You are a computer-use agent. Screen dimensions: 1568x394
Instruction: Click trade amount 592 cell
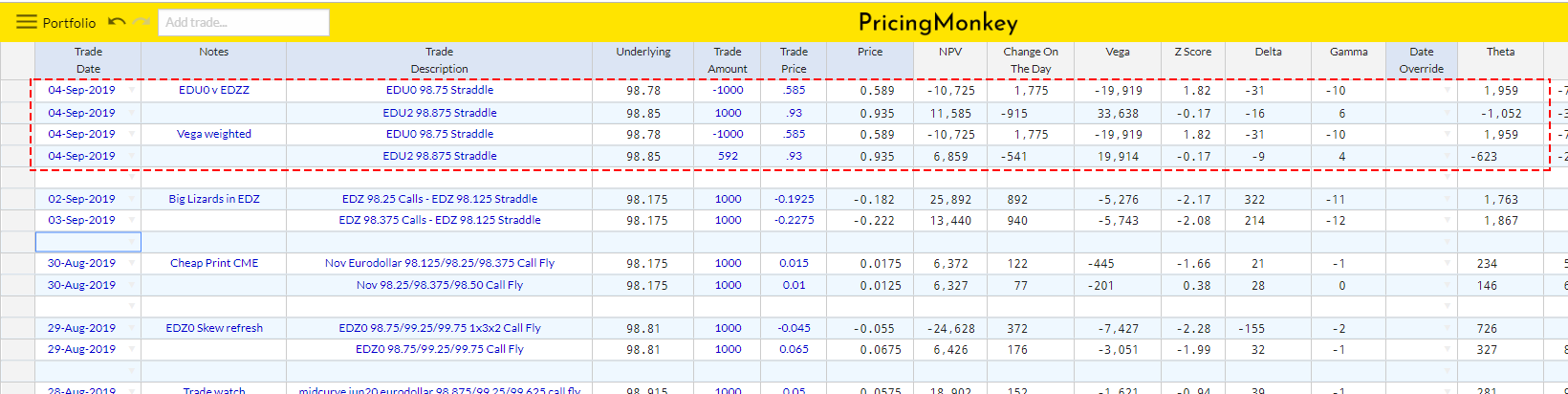(728, 156)
